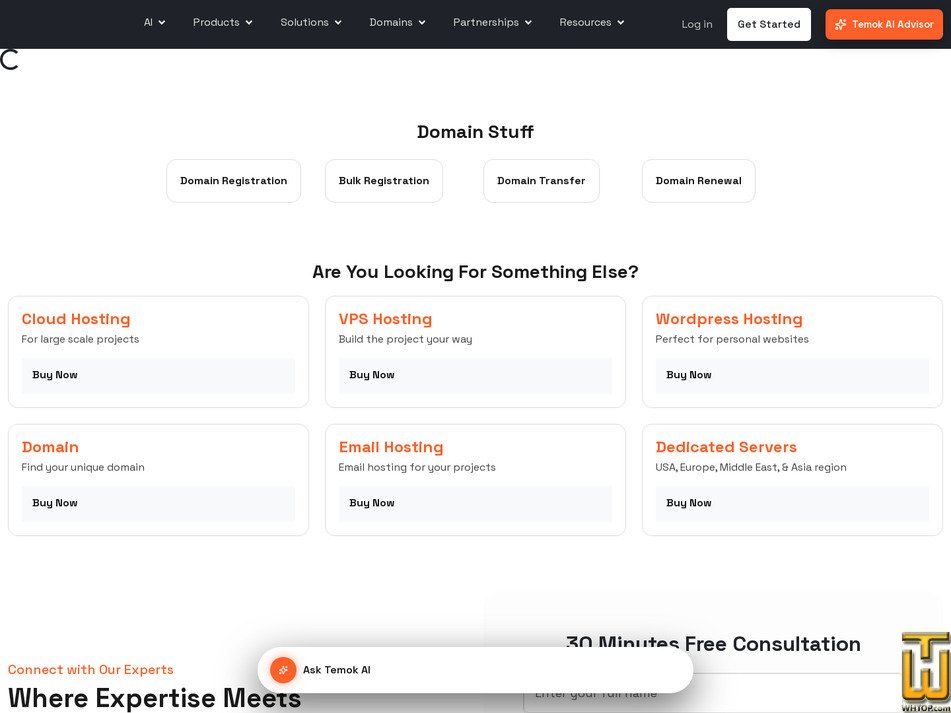This screenshot has height=713, width=951.
Task: Open the Solutions nav menu
Action: 311,22
